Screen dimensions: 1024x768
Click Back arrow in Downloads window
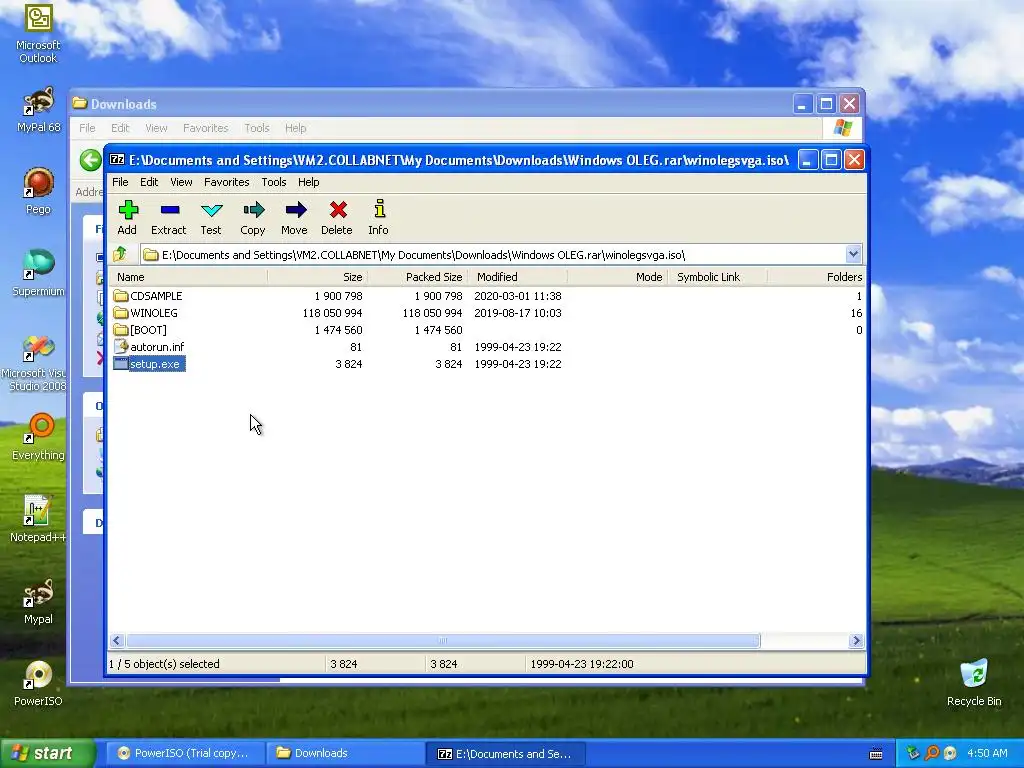point(91,160)
